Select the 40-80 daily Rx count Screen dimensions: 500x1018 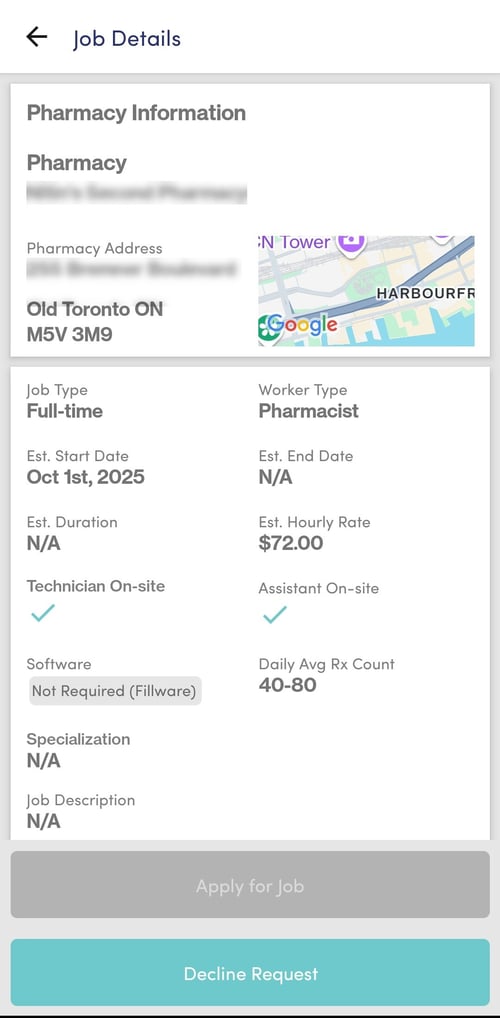click(x=288, y=684)
